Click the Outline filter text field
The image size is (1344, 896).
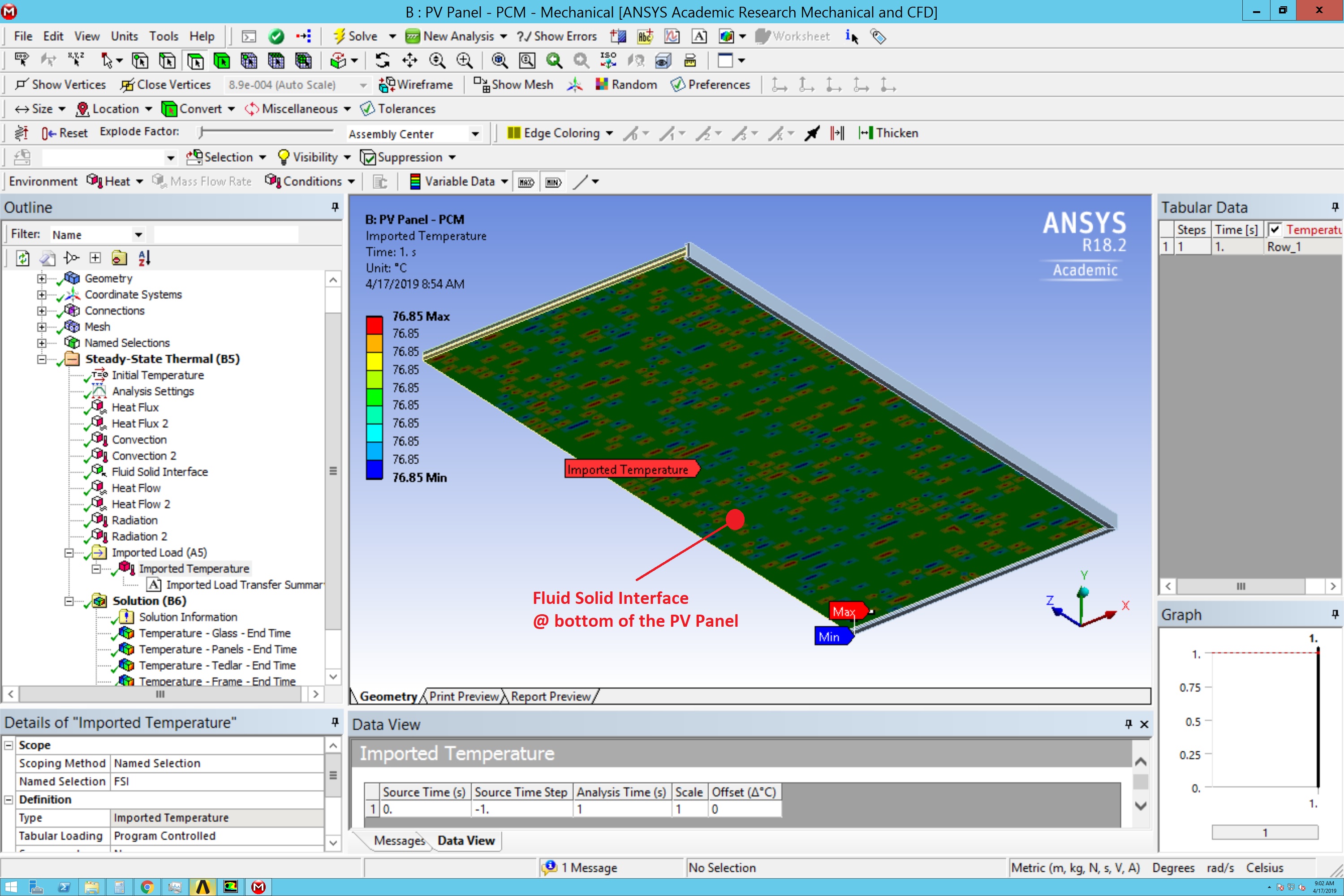(226, 235)
